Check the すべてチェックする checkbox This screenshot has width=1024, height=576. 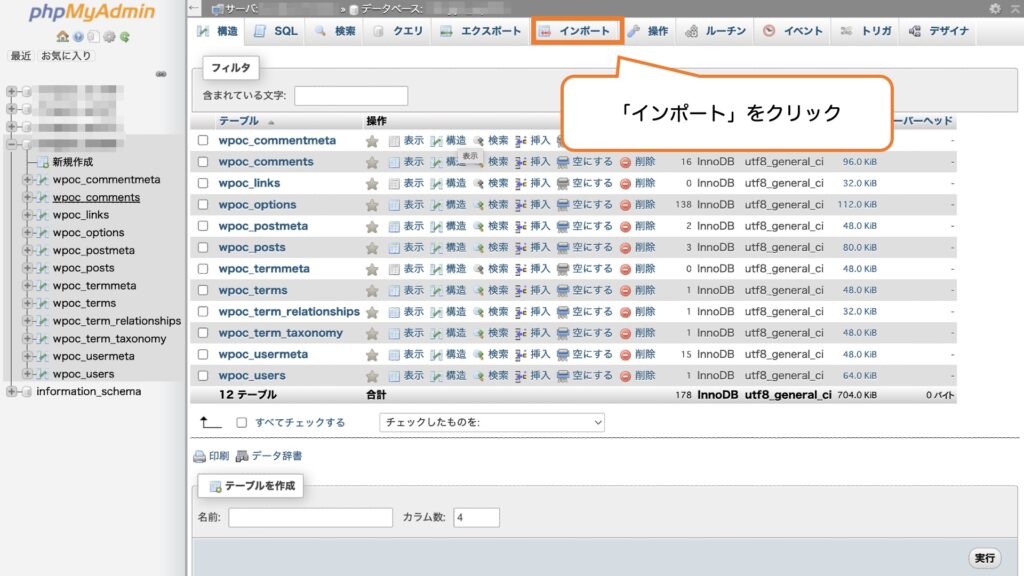(239, 422)
